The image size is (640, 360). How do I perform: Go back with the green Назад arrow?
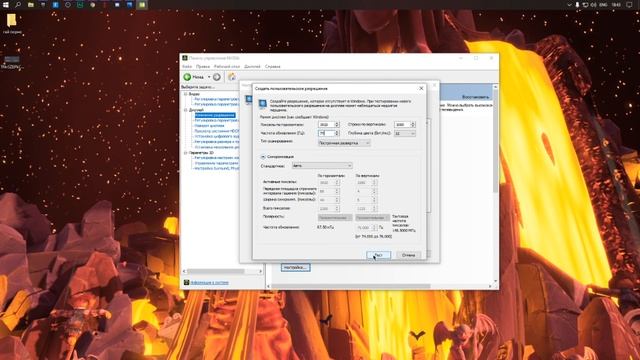pos(187,77)
